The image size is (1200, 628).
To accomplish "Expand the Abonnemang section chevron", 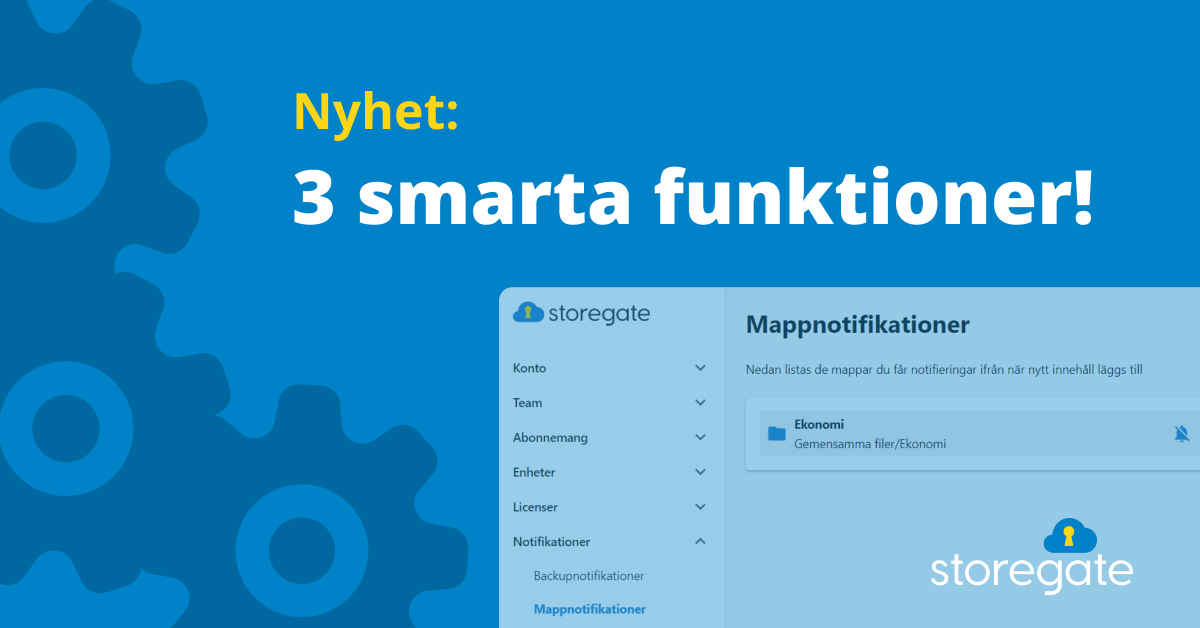I will pos(700,437).
